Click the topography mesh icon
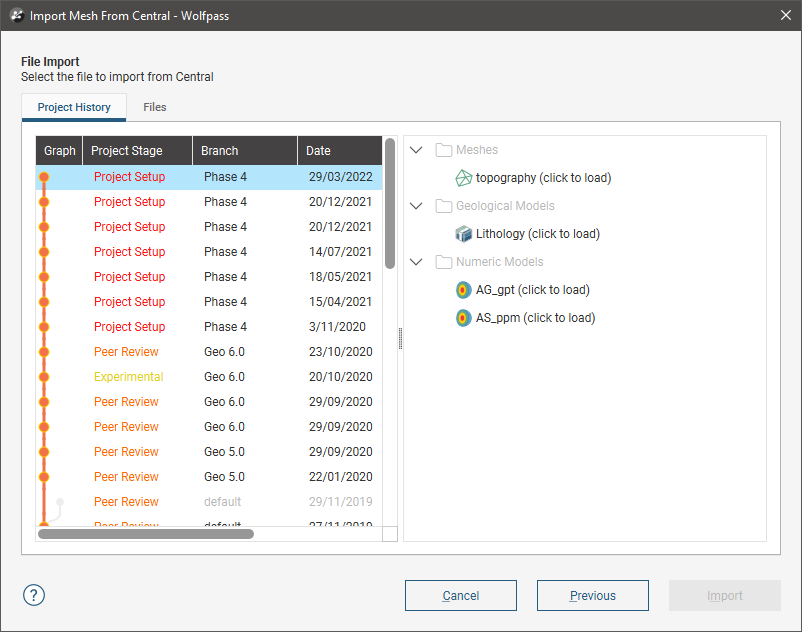802x632 pixels. click(x=464, y=178)
